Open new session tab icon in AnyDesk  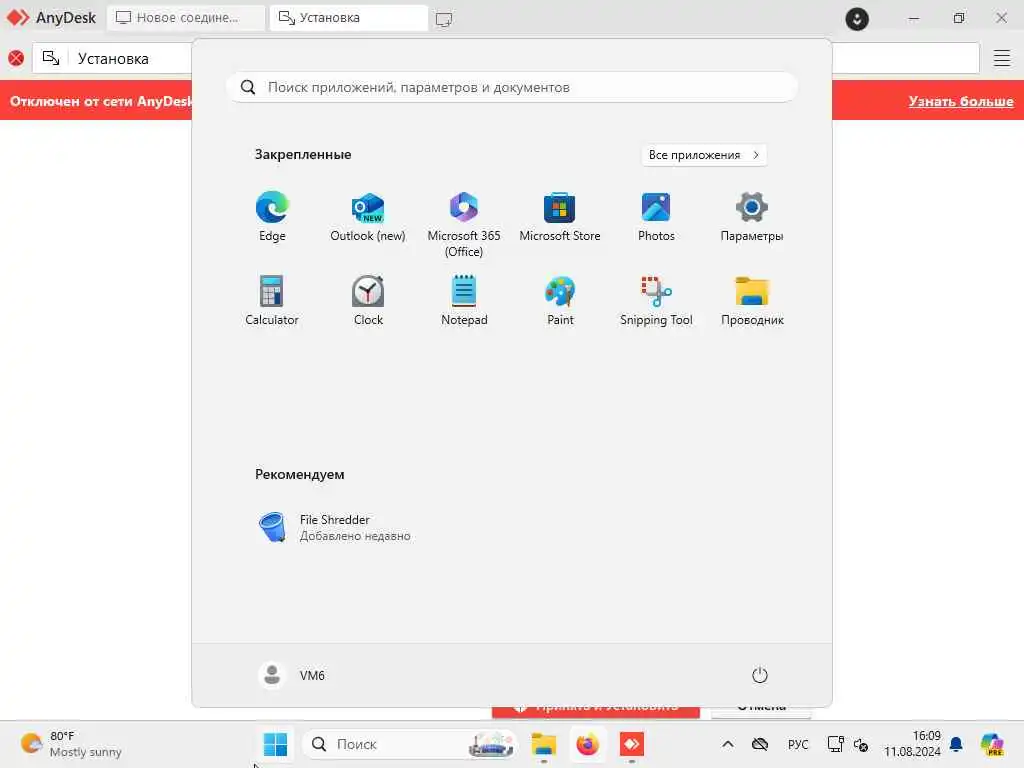[x=444, y=19]
